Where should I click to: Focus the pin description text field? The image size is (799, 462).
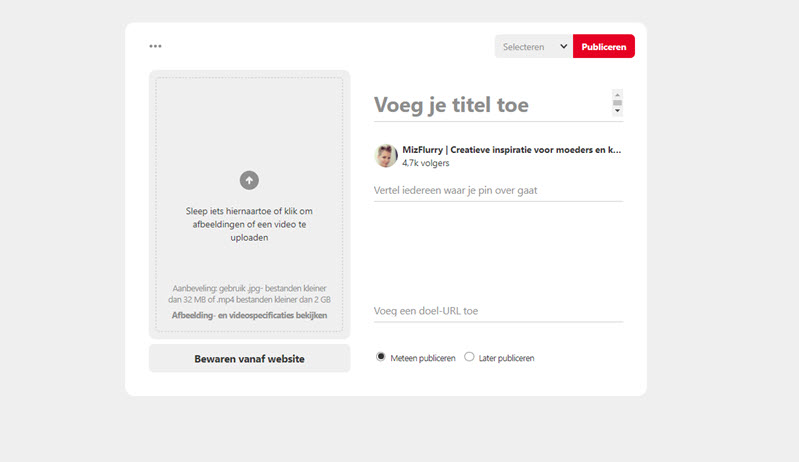click(x=497, y=190)
